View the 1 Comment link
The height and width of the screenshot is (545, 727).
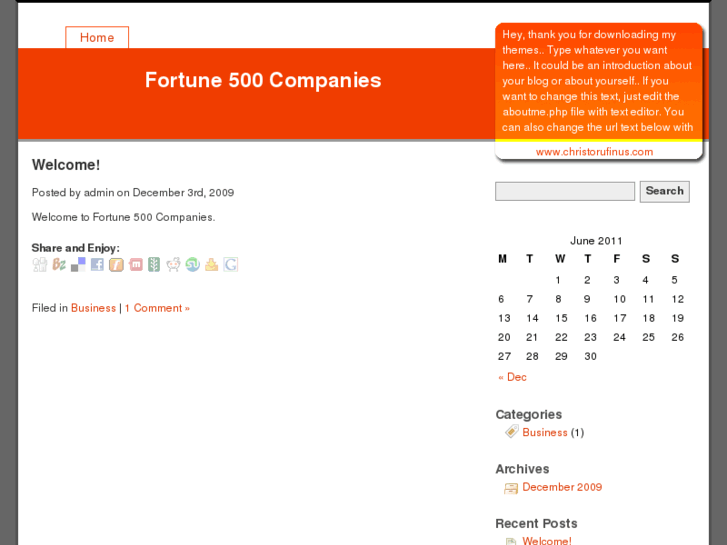point(157,308)
